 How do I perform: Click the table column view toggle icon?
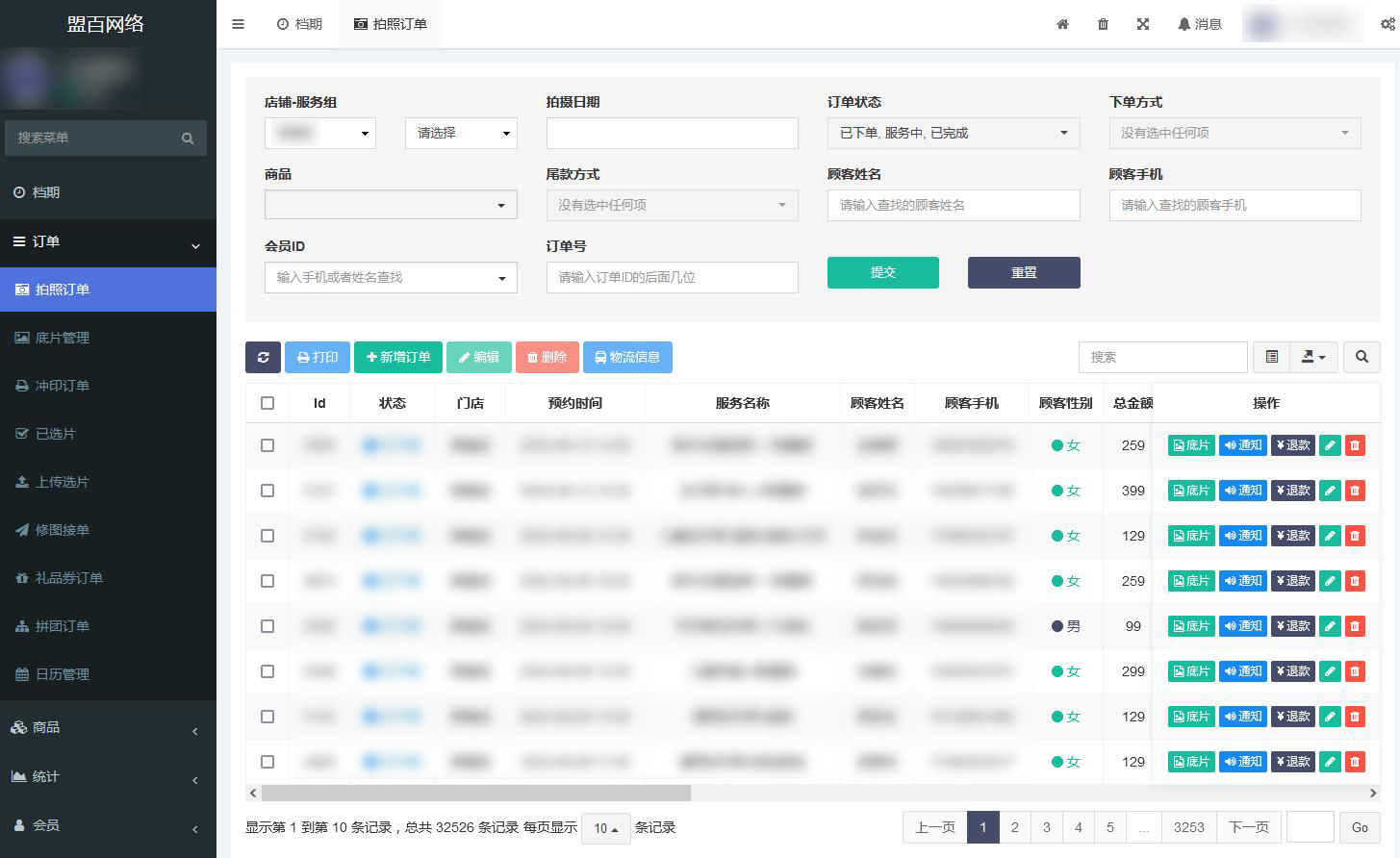pos(1271,357)
